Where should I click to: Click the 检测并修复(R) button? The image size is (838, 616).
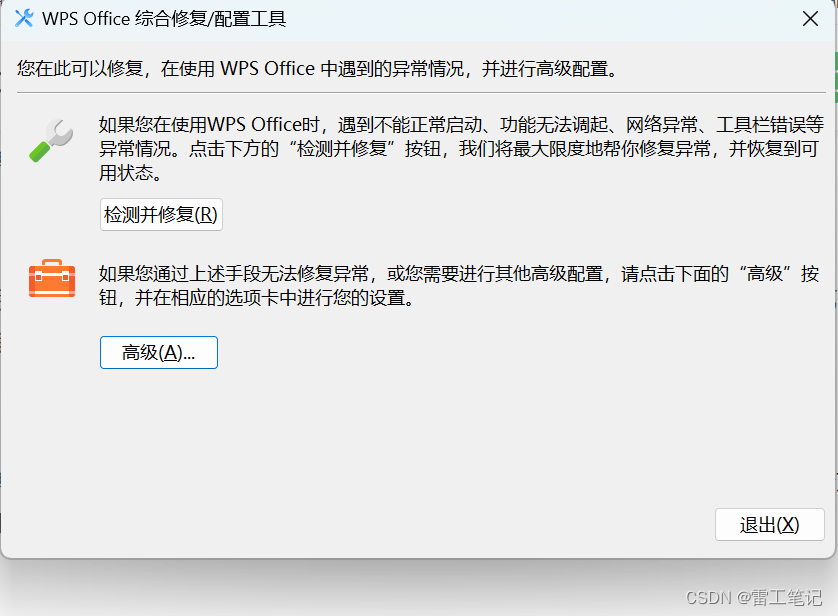[161, 214]
